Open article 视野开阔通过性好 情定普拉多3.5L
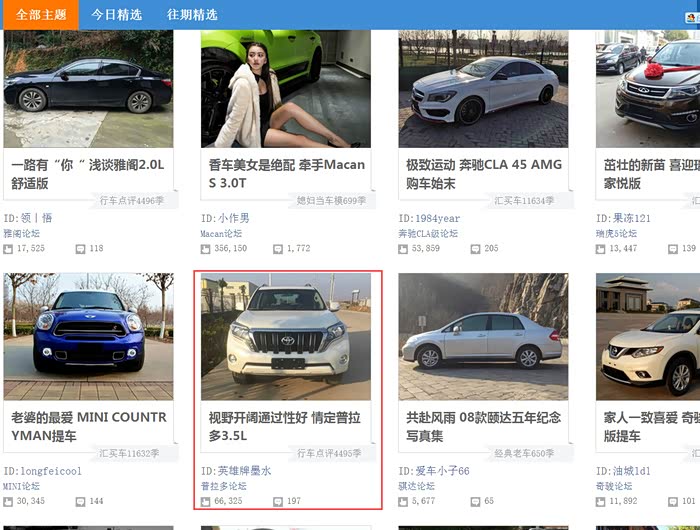 [285, 426]
